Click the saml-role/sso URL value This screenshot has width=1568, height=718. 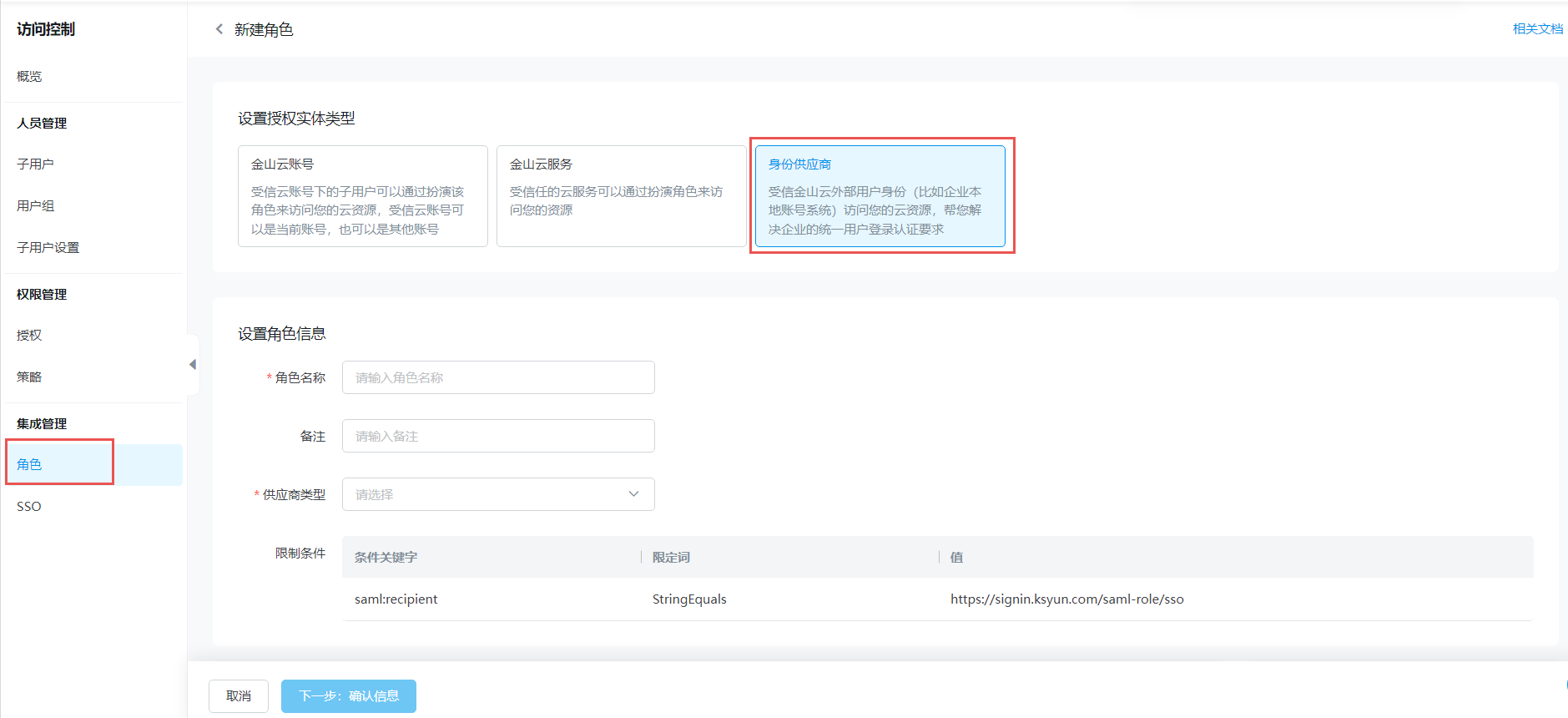pyautogui.click(x=1066, y=599)
